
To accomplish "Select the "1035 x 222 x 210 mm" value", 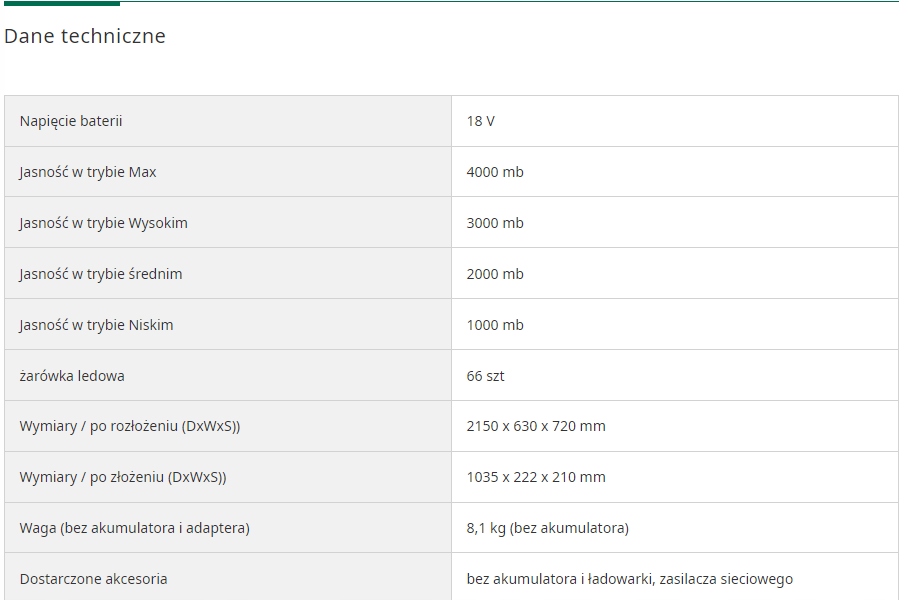I will click(536, 477).
